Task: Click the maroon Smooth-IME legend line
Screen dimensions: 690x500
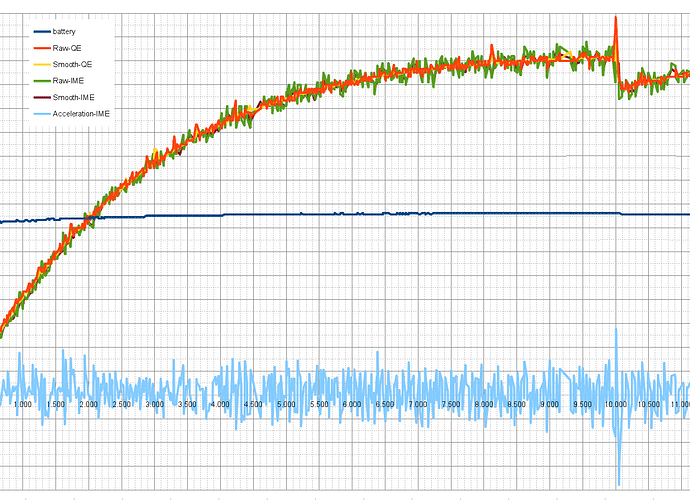Action: point(42,97)
